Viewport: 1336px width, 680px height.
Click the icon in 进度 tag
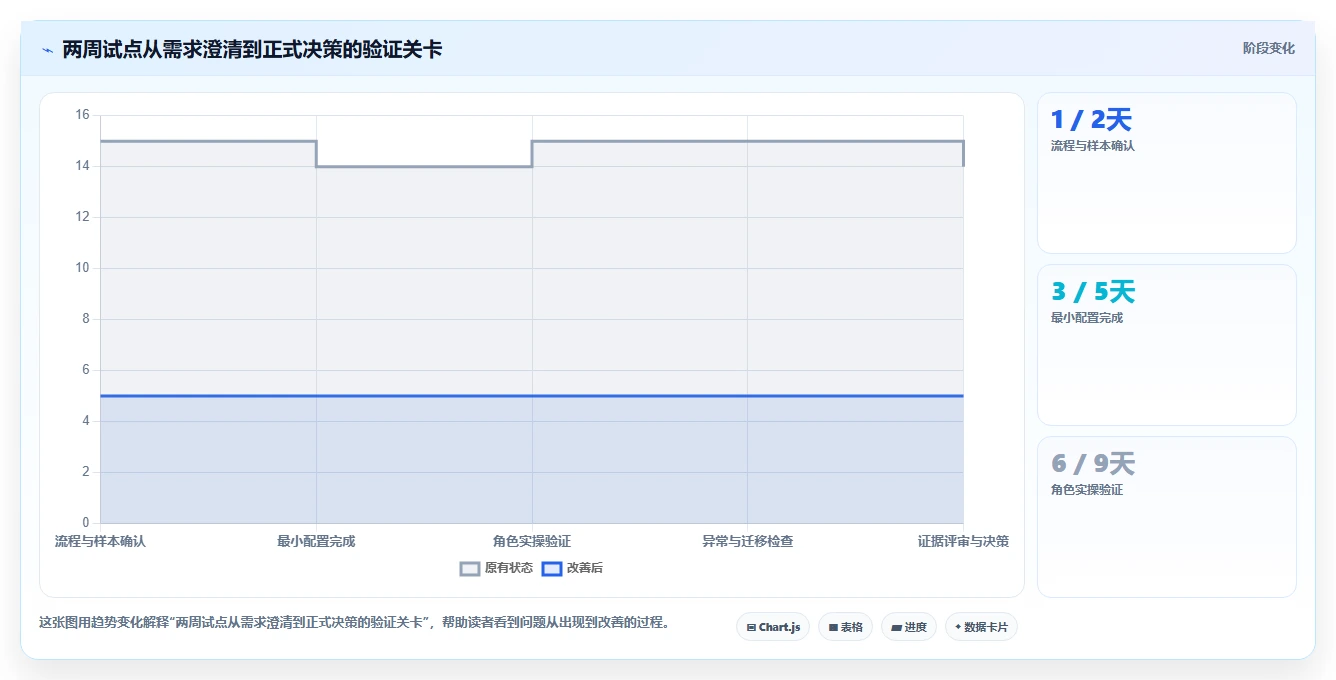click(x=896, y=628)
